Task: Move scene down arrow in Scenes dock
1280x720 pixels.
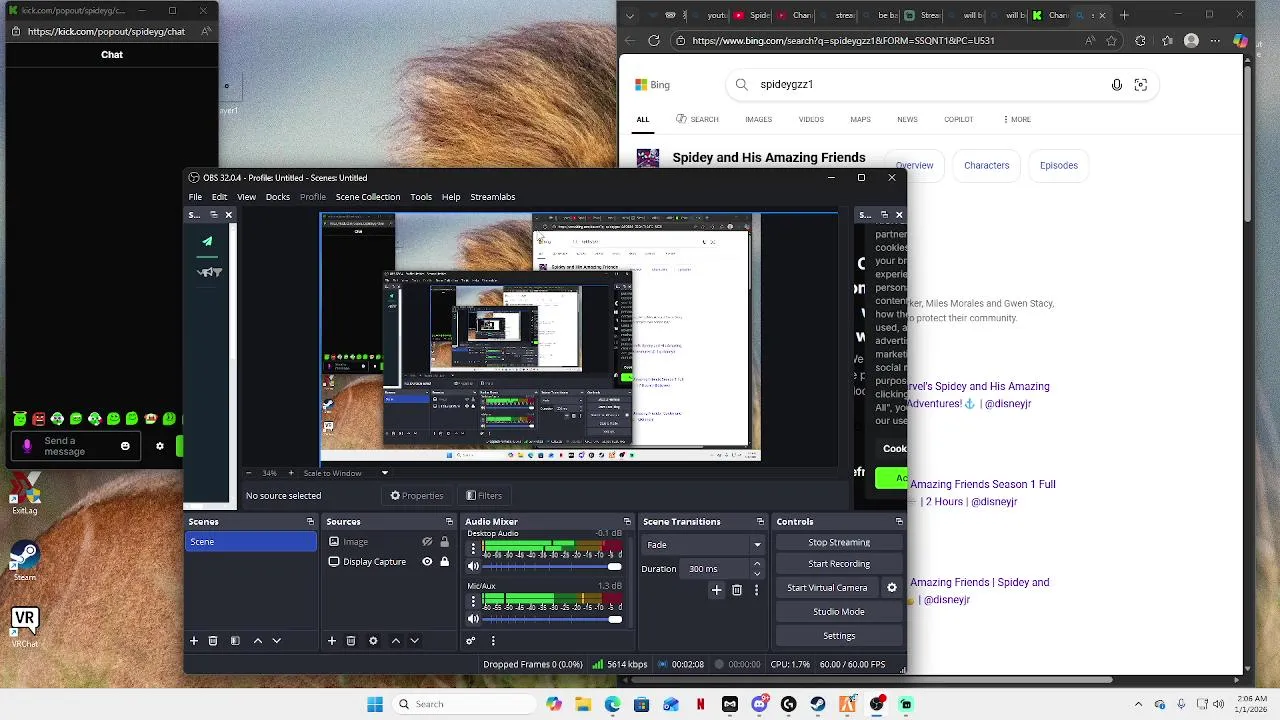Action: 277,641
